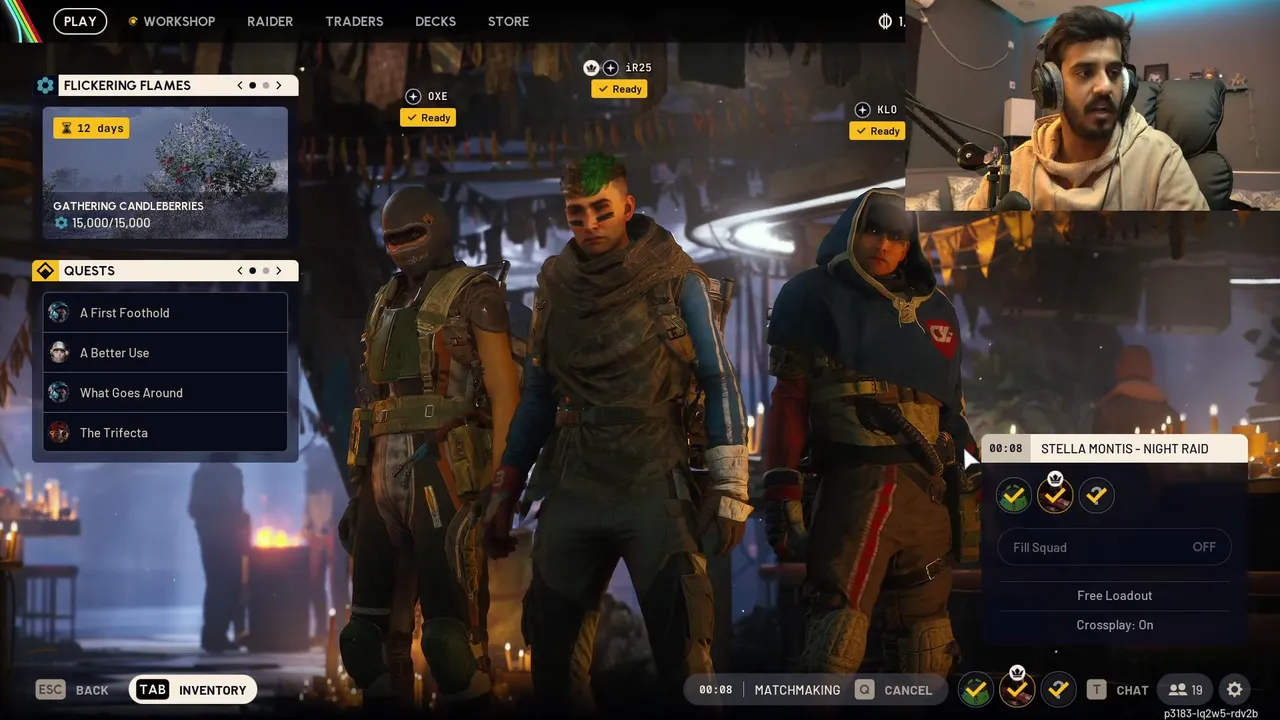Click first squad member avatar in raid panel

pos(1013,495)
